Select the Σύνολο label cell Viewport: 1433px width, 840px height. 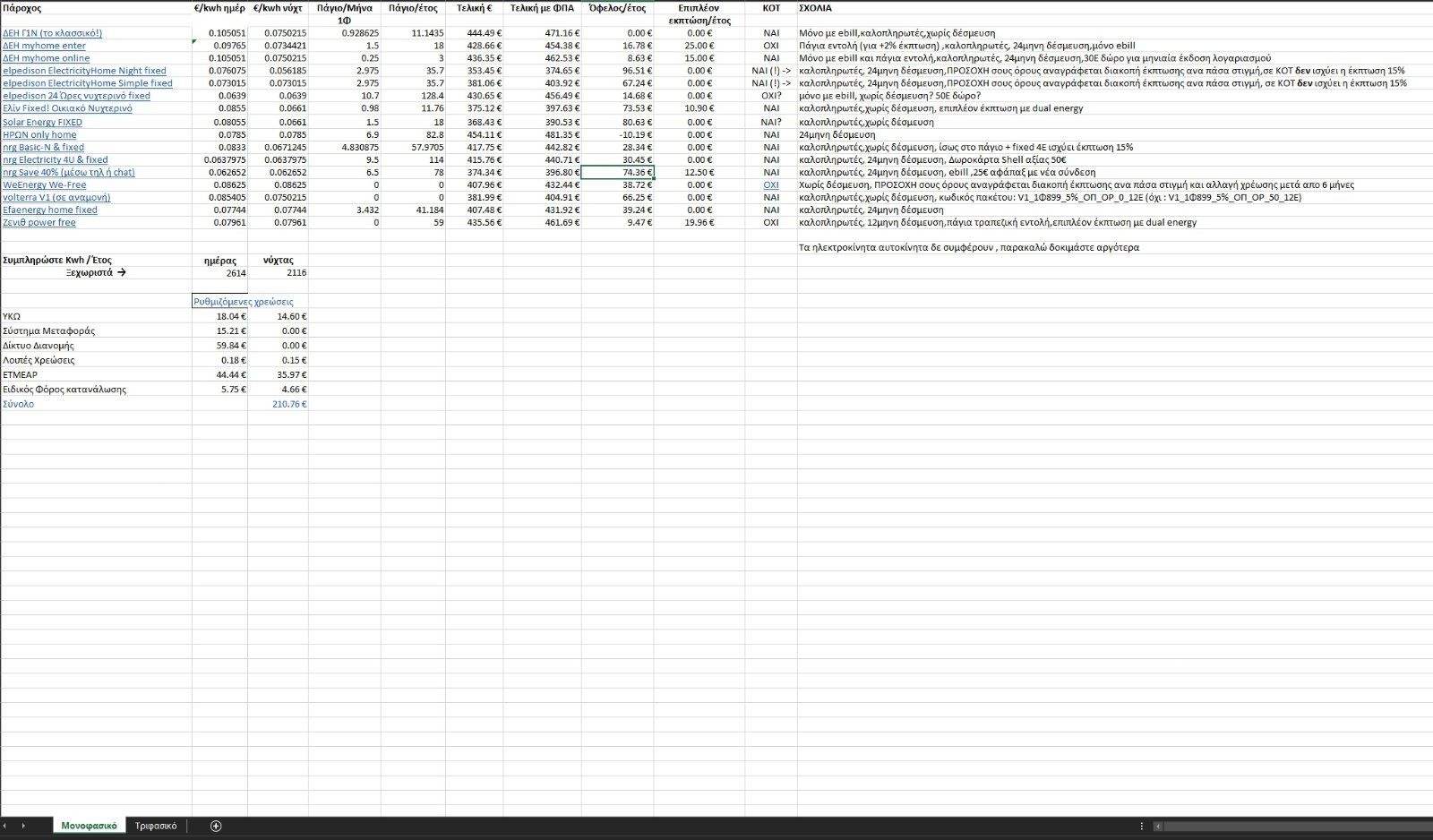tap(96, 404)
